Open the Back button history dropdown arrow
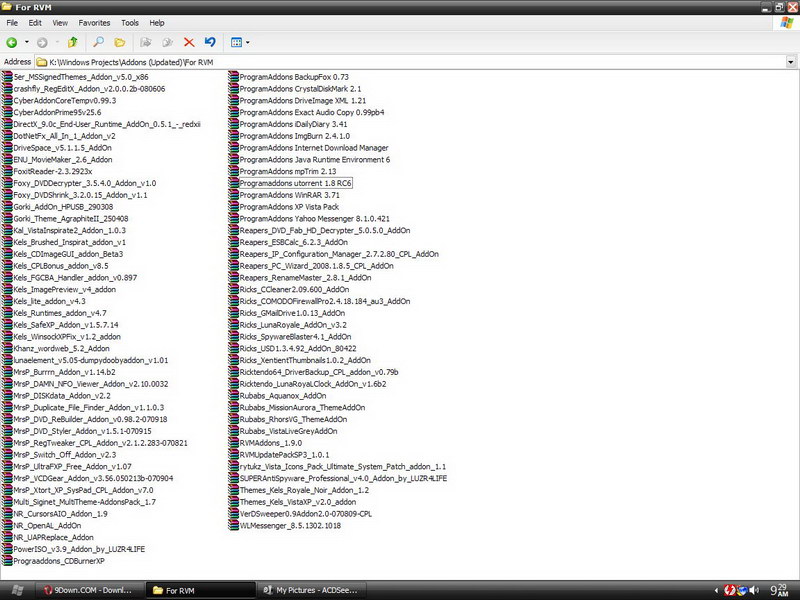This screenshot has height=600, width=800. (x=27, y=43)
